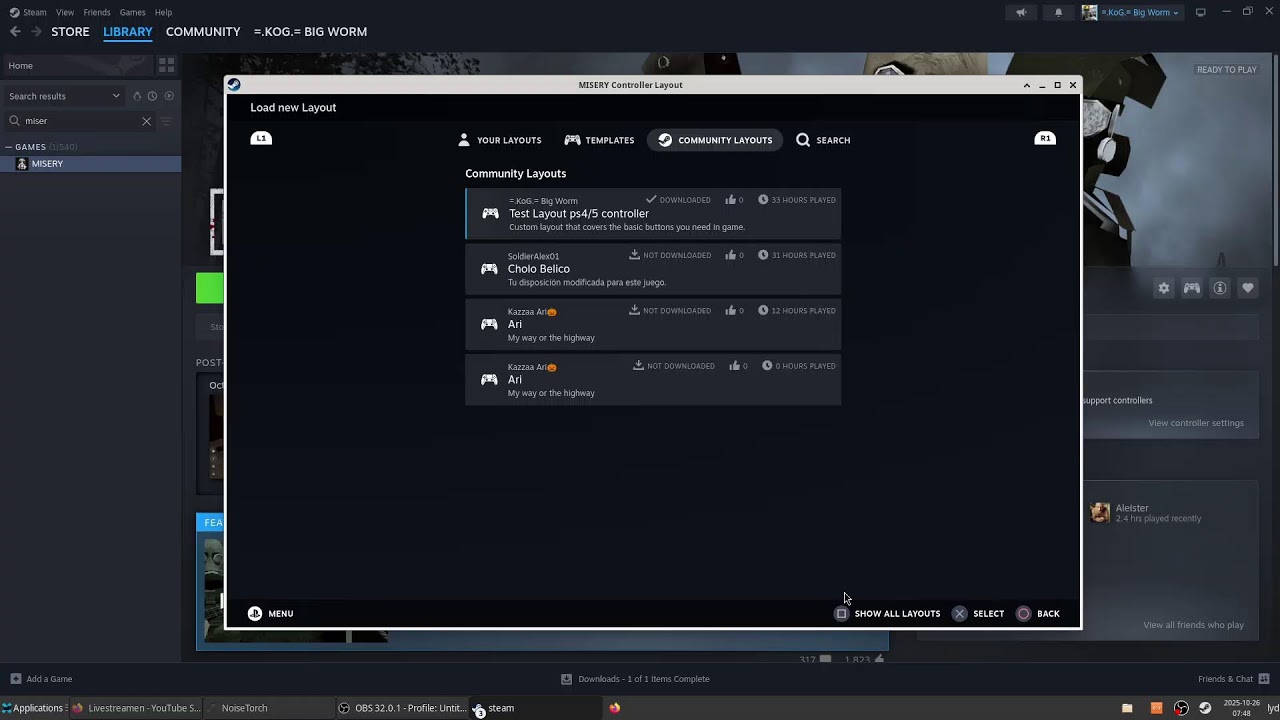The image size is (1280, 720).
Task: Select the Test Layout ps4/5 controller entry
Action: [x=653, y=213]
